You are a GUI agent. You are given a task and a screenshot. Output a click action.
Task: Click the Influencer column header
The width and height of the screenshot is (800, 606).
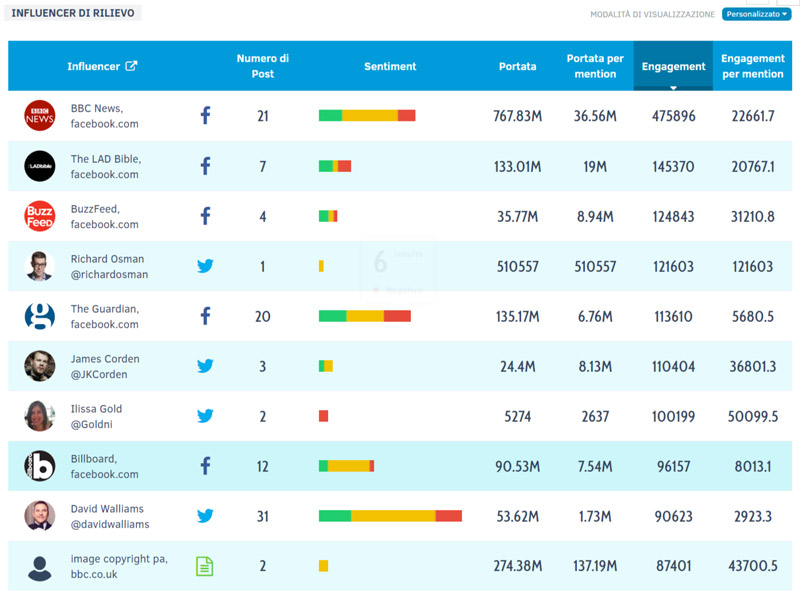94,66
